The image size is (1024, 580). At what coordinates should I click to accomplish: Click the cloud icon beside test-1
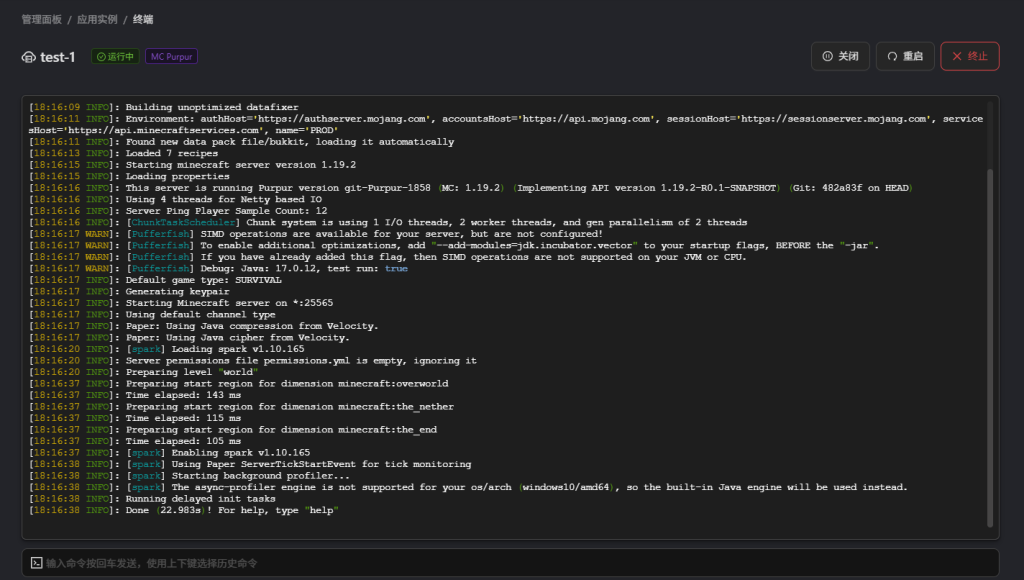coord(28,57)
